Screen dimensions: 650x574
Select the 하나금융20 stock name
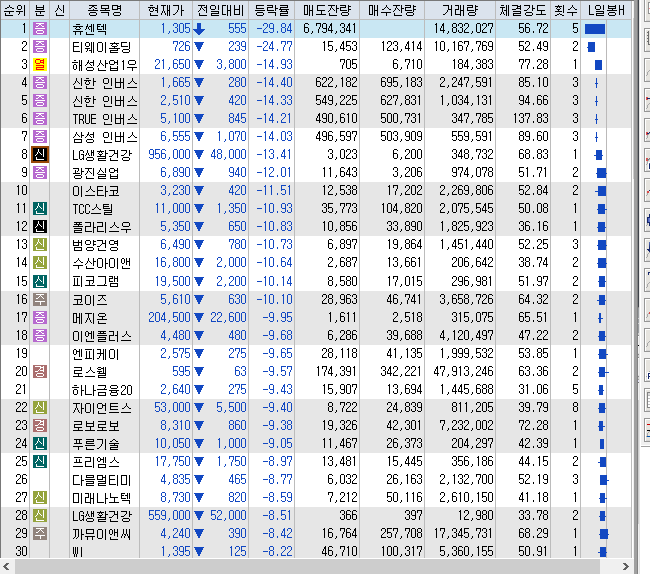click(x=102, y=390)
